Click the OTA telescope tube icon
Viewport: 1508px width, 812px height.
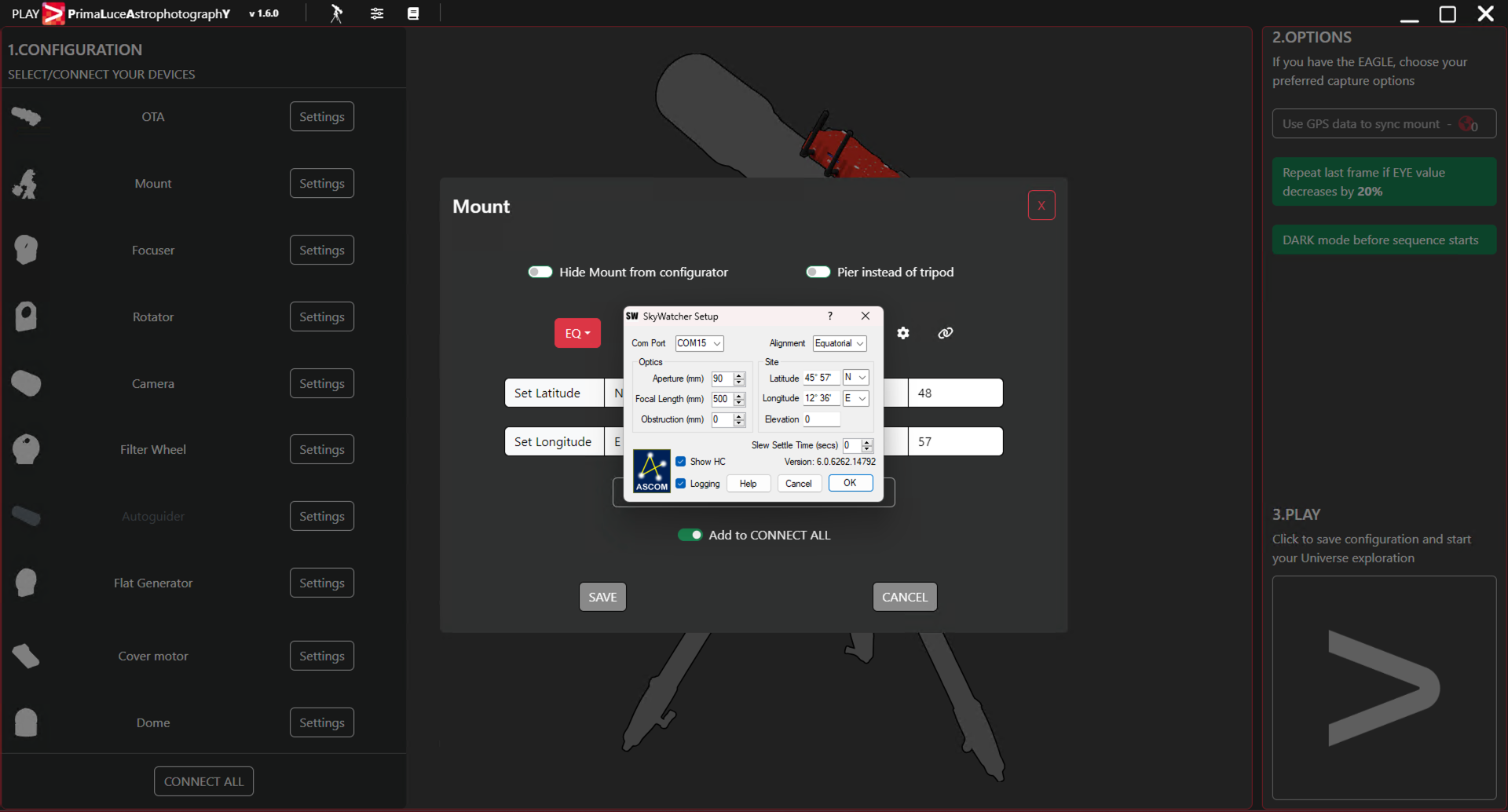point(26,117)
